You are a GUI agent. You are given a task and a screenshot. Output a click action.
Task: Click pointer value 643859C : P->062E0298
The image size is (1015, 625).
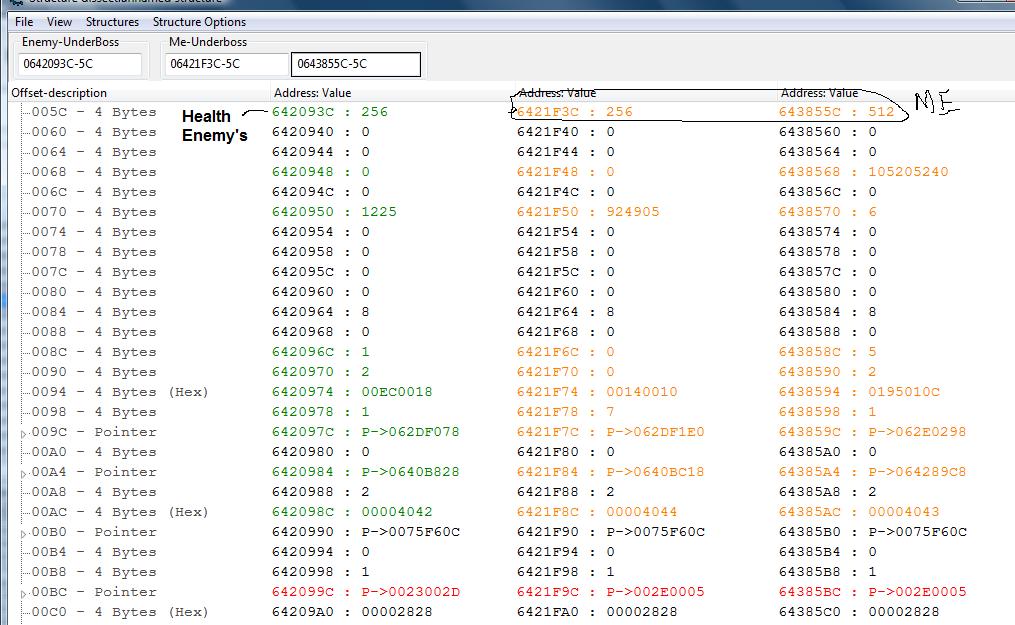pyautogui.click(x=872, y=432)
